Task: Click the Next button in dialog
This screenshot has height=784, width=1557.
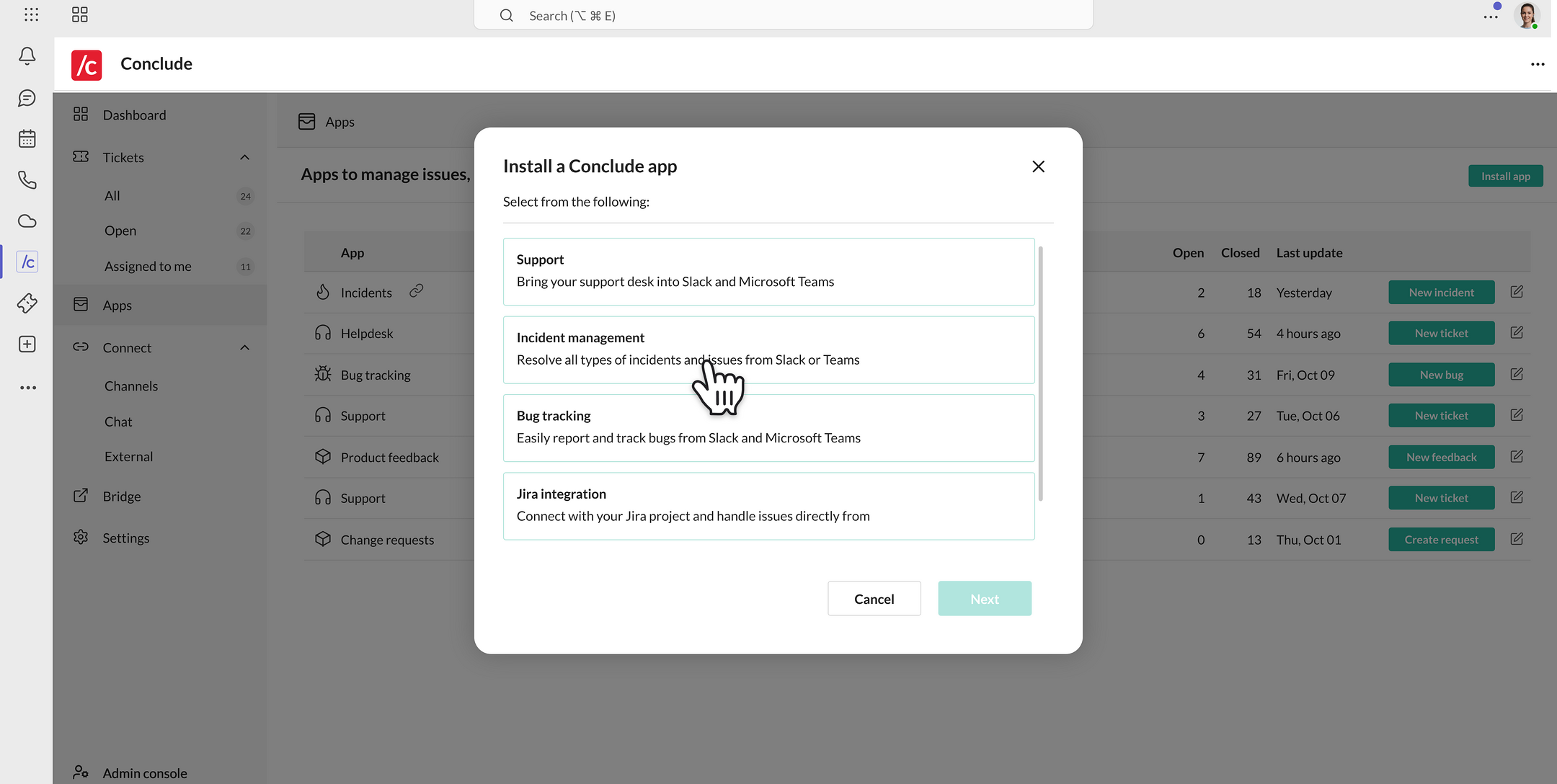Action: click(984, 599)
